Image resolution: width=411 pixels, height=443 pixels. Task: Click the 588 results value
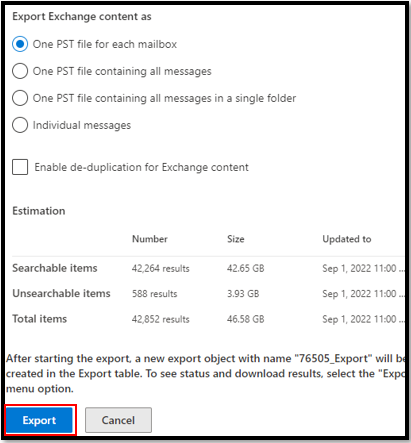point(155,294)
